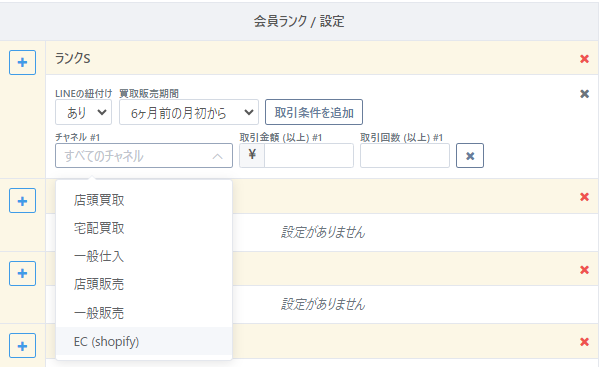The width and height of the screenshot is (602, 367).
Task: Click the ランクS rank name
Action: coord(73,58)
